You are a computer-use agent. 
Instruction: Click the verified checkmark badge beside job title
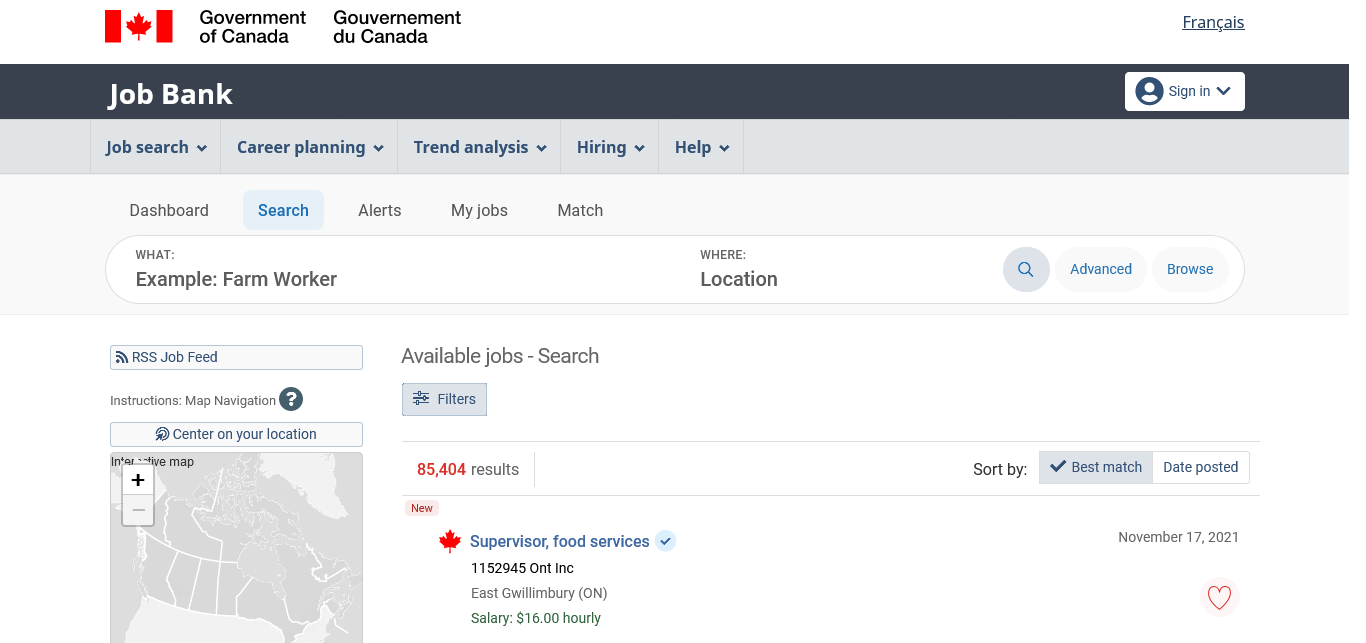click(666, 541)
